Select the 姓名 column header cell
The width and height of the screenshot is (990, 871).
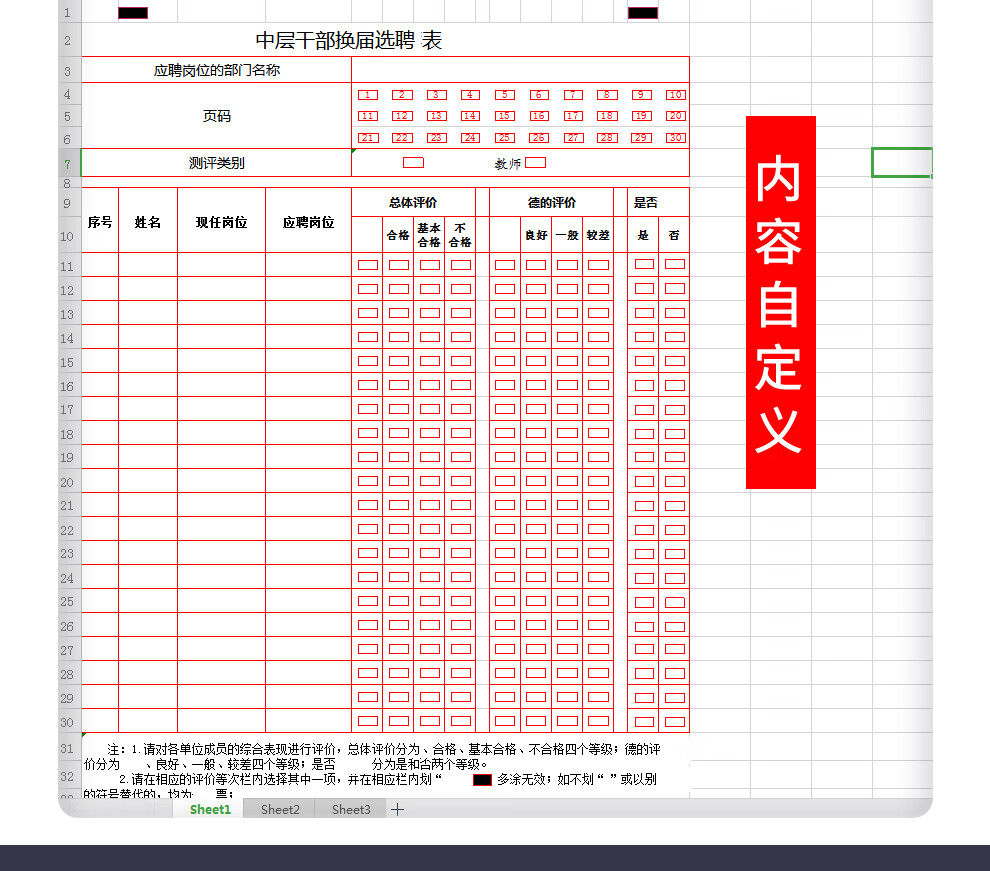(x=148, y=222)
